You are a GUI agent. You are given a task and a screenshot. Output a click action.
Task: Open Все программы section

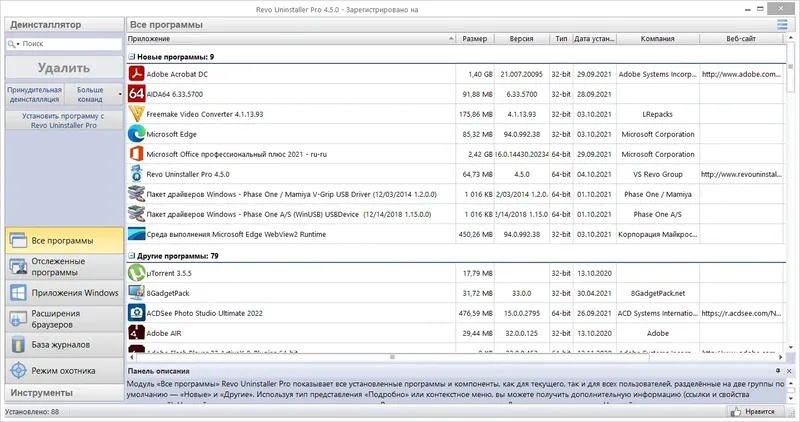click(64, 240)
